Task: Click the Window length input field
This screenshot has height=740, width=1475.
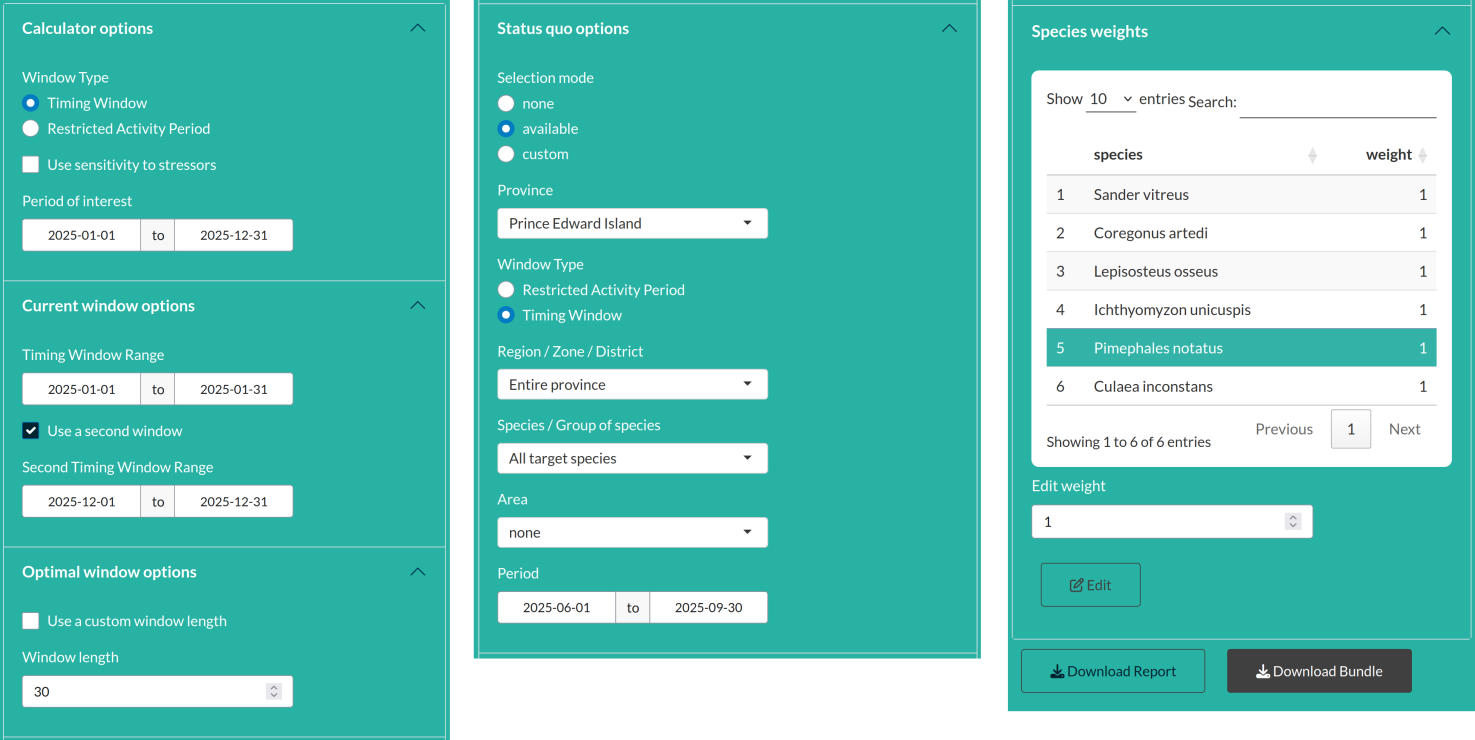Action: point(157,691)
